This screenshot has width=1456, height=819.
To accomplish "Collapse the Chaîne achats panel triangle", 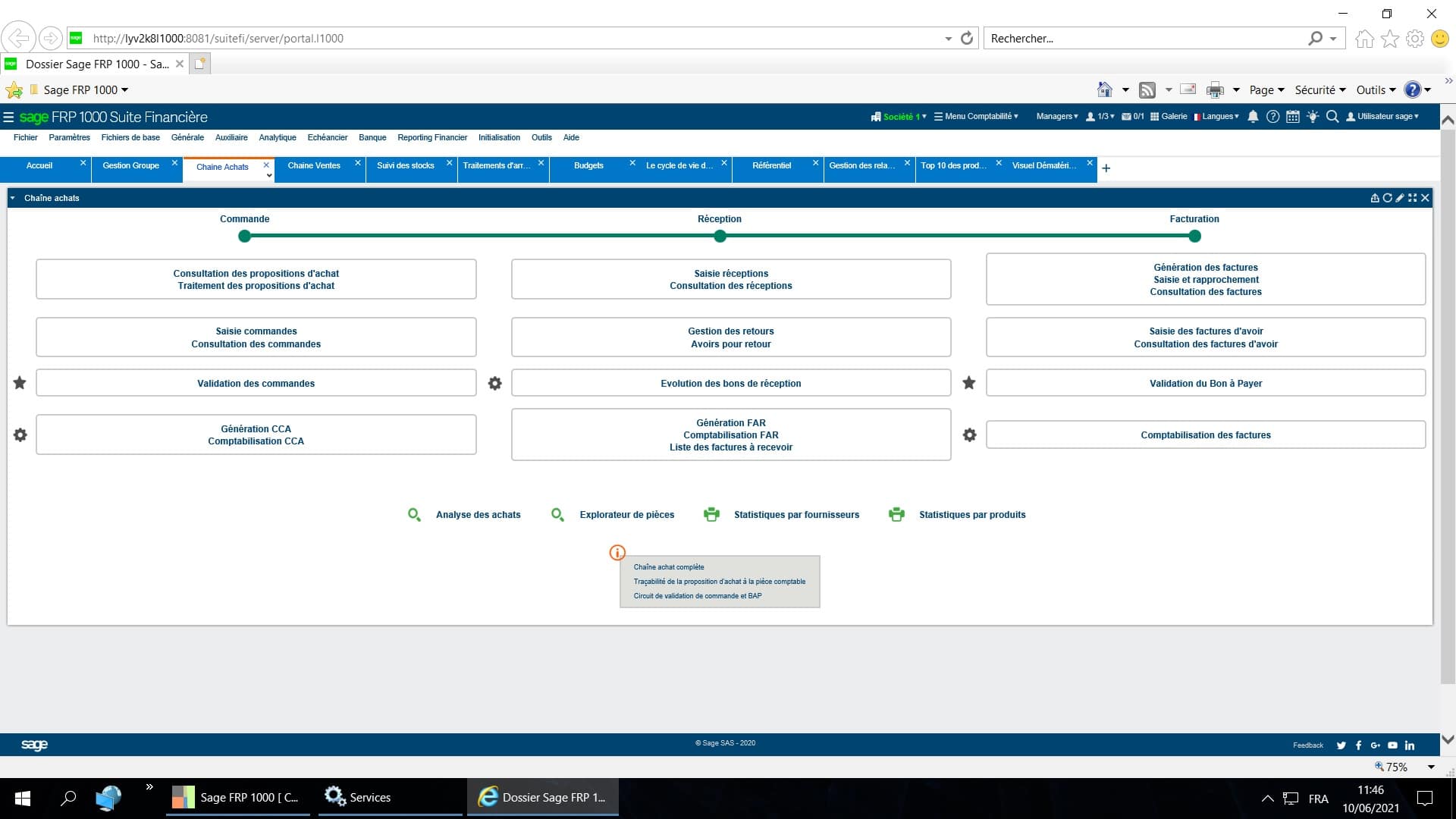I will pos(13,198).
